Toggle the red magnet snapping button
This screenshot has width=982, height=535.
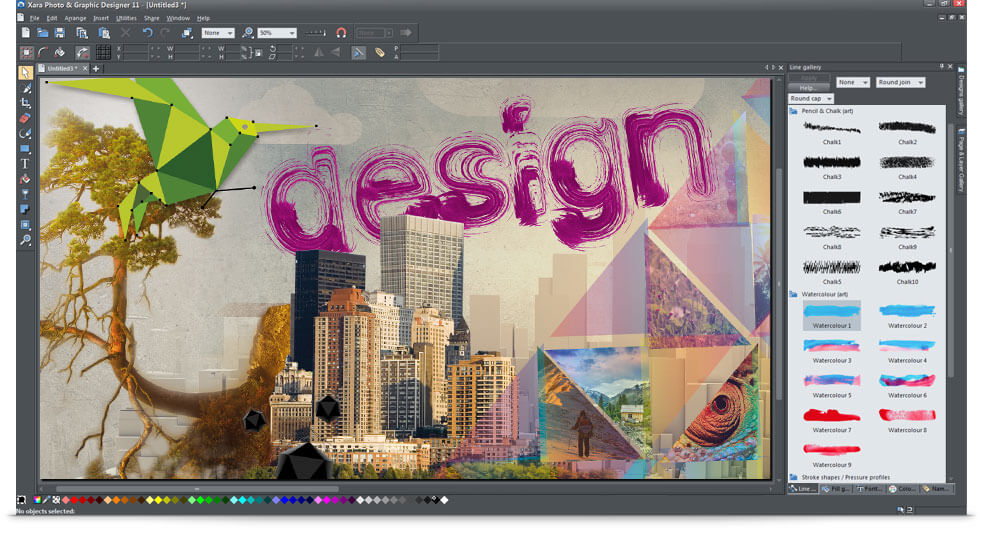pyautogui.click(x=341, y=33)
